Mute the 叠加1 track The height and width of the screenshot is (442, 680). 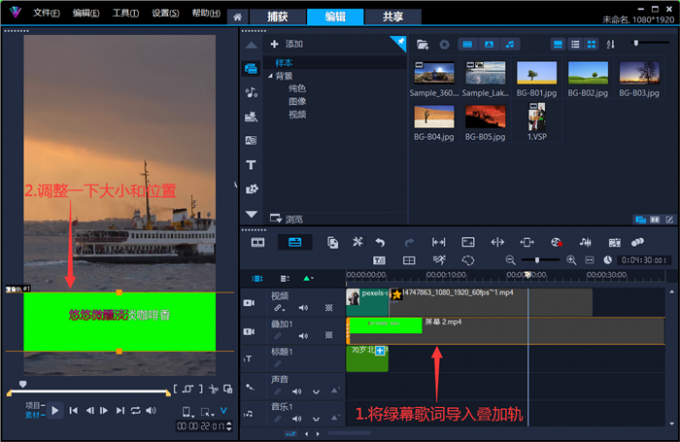(x=303, y=336)
